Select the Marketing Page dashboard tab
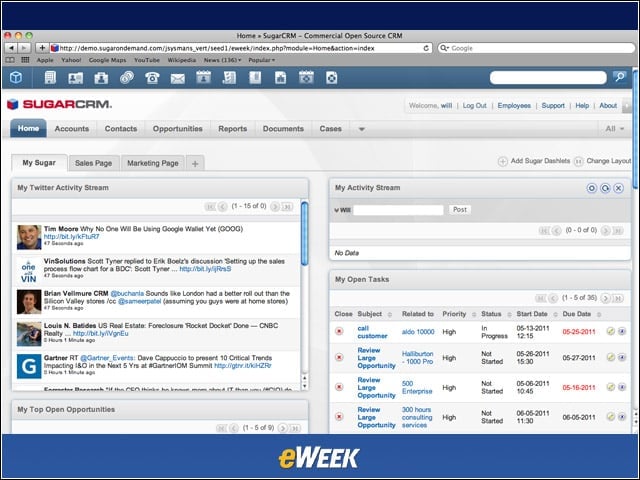Viewport: 640px width, 480px height. pos(153,163)
